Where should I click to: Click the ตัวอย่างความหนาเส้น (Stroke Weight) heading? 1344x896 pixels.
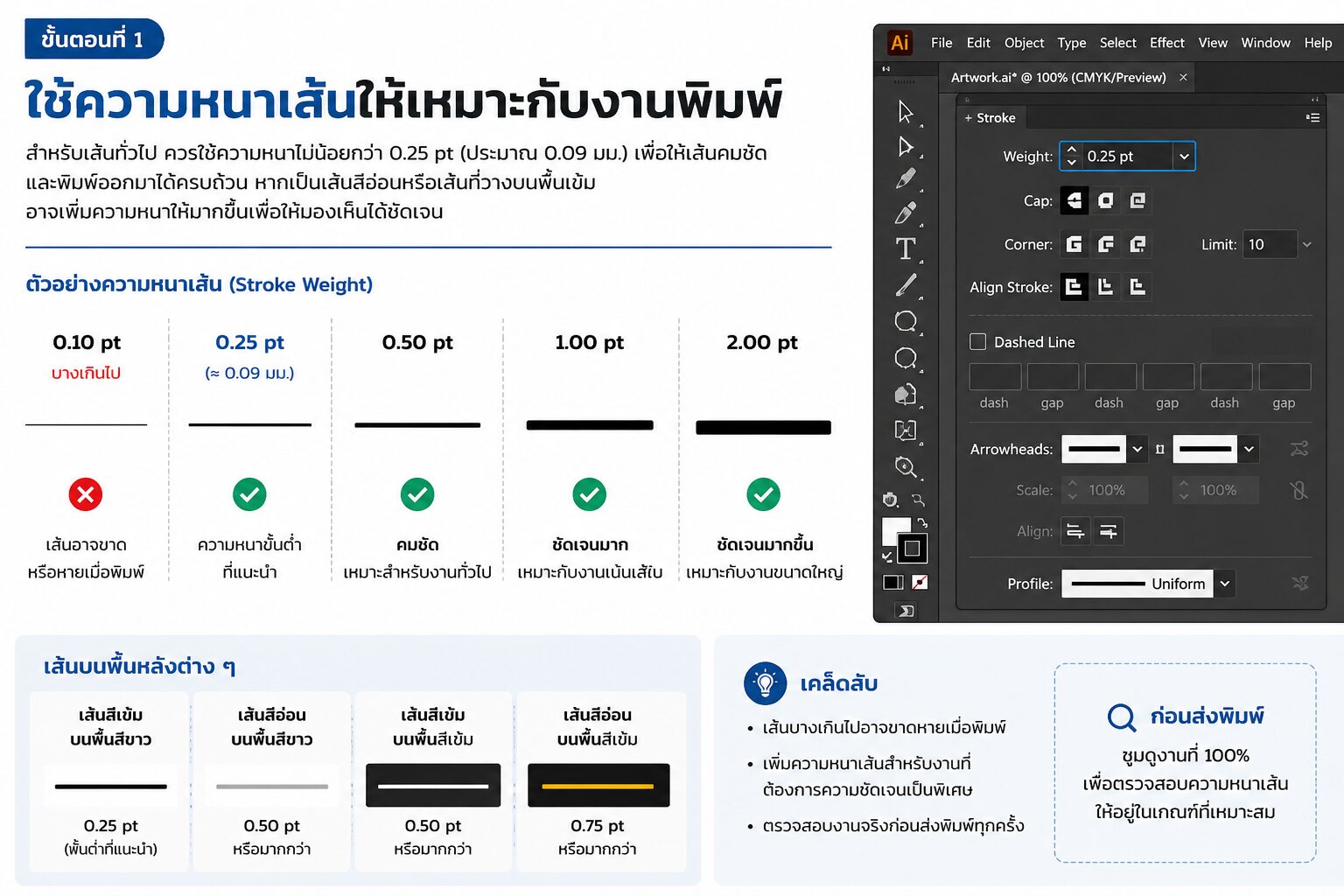199,283
